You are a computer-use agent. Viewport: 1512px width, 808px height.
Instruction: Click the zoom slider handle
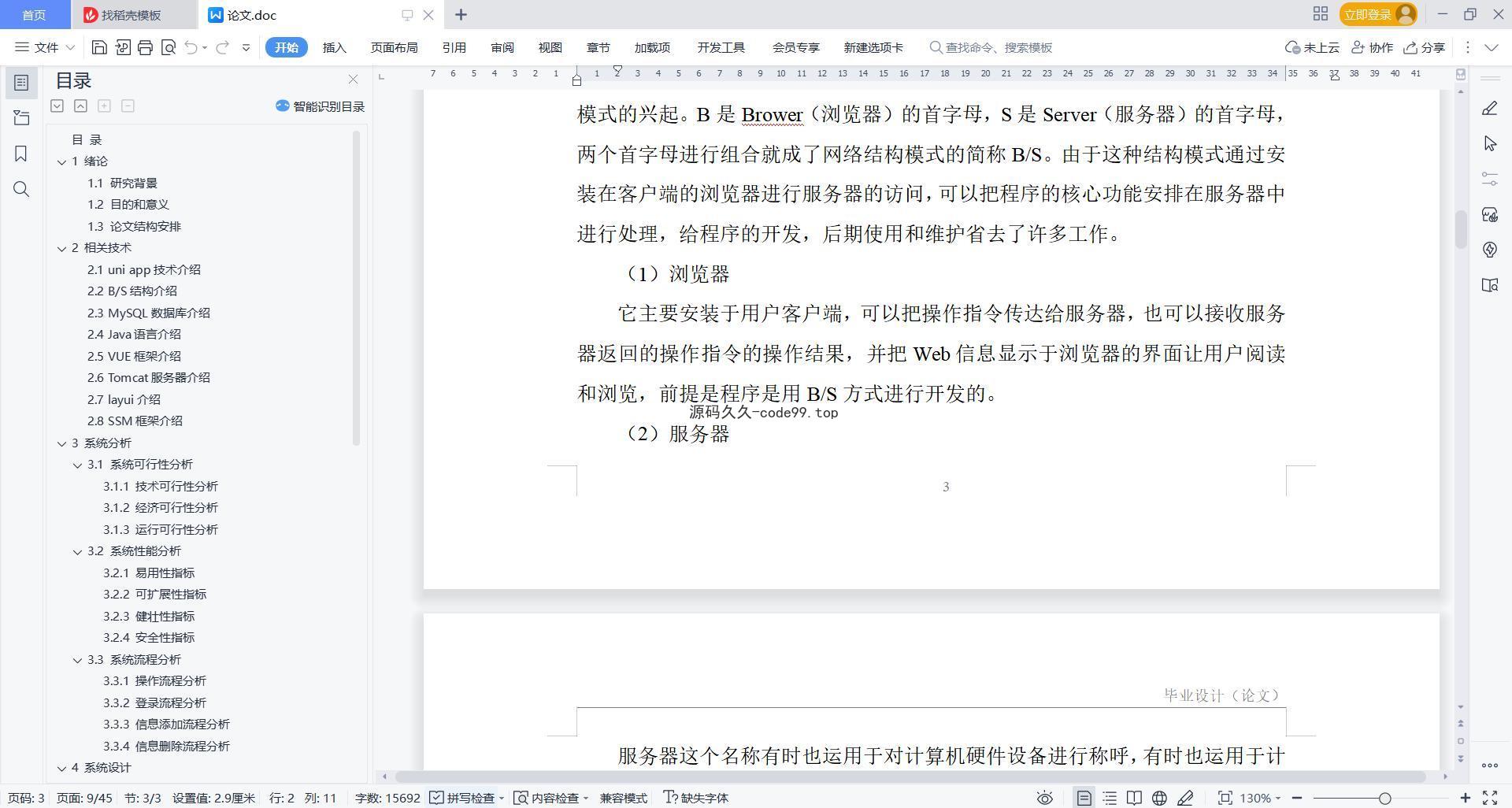pyautogui.click(x=1384, y=798)
